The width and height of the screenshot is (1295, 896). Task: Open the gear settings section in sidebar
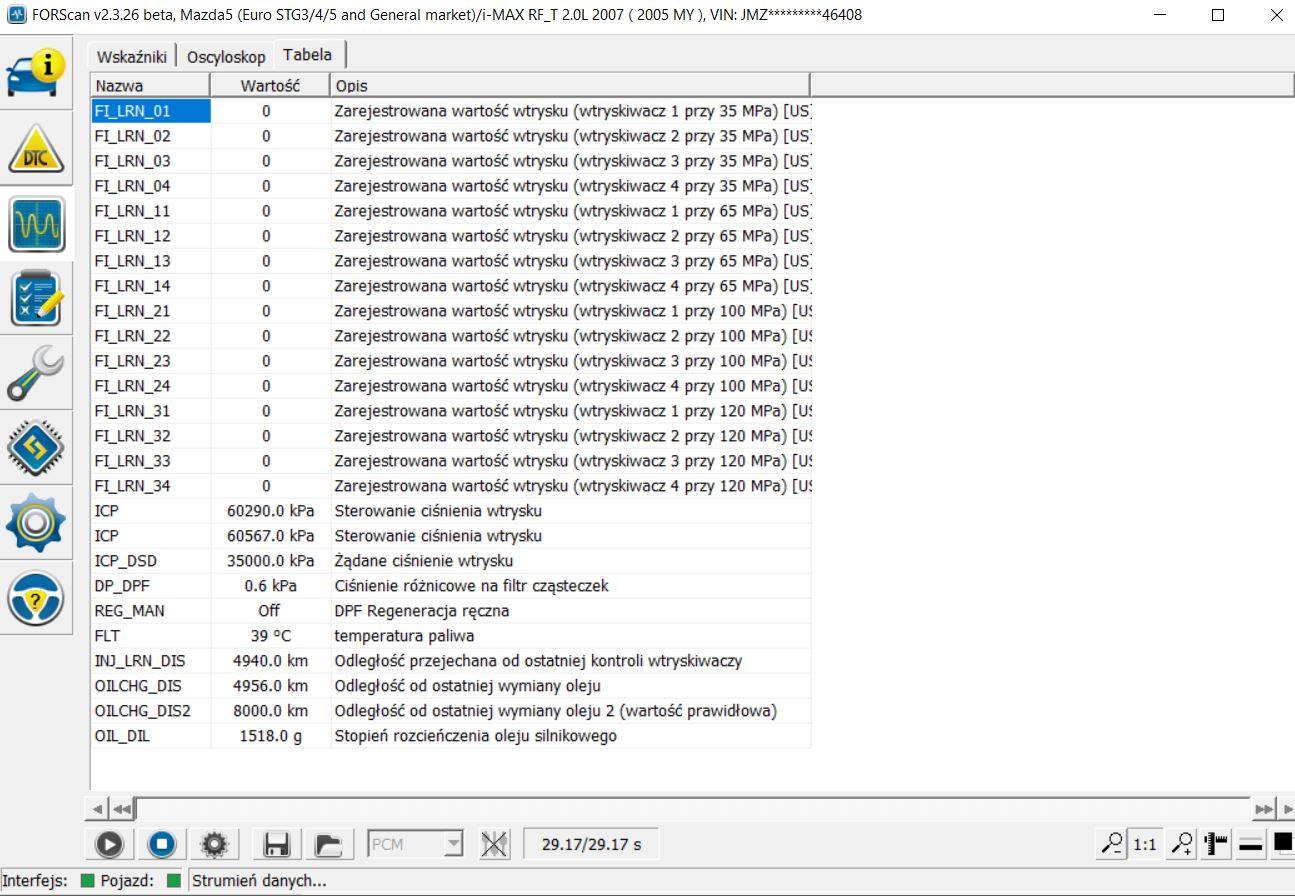pyautogui.click(x=36, y=524)
